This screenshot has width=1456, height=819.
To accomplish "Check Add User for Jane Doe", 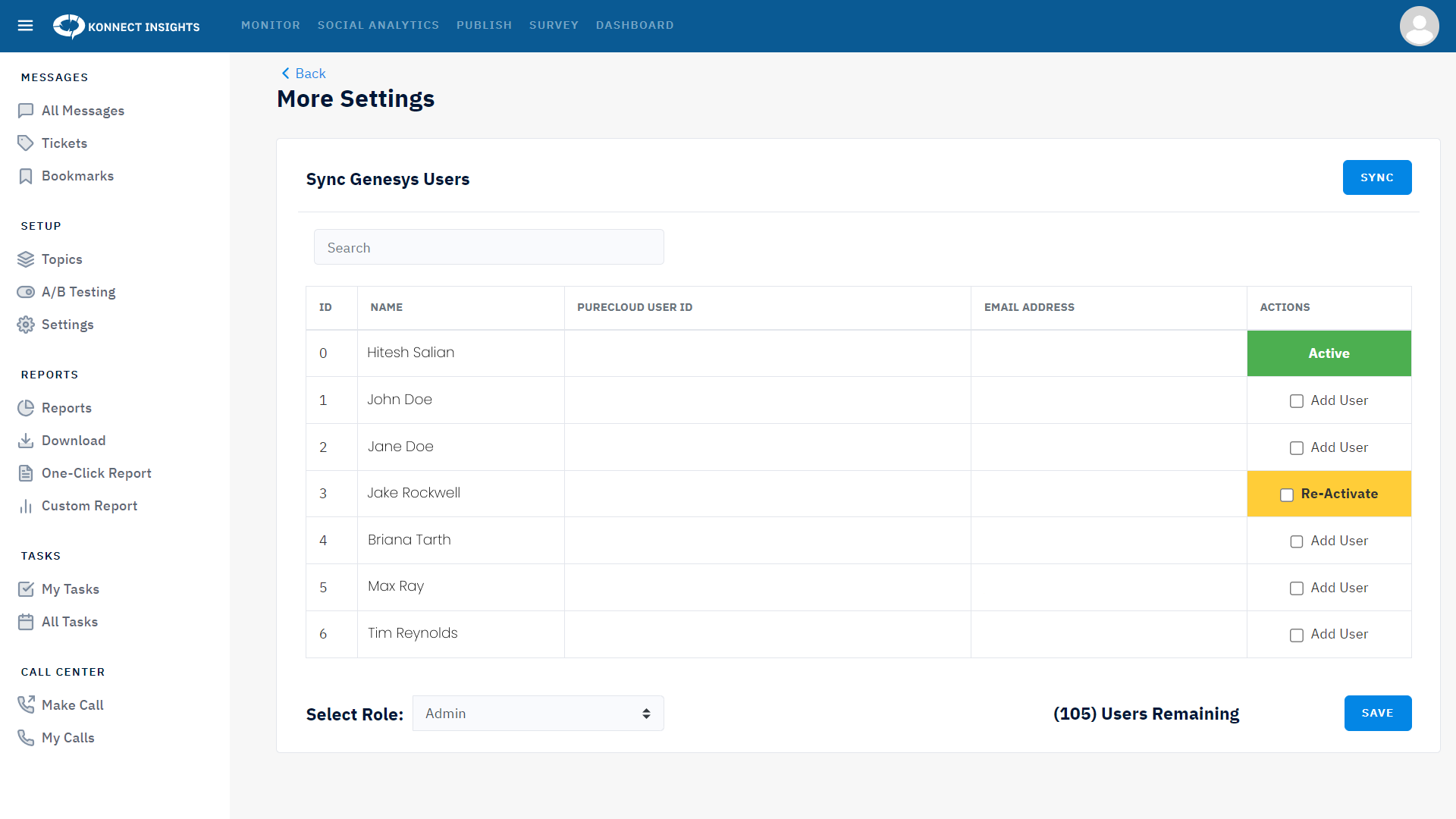I will pos(1297,448).
